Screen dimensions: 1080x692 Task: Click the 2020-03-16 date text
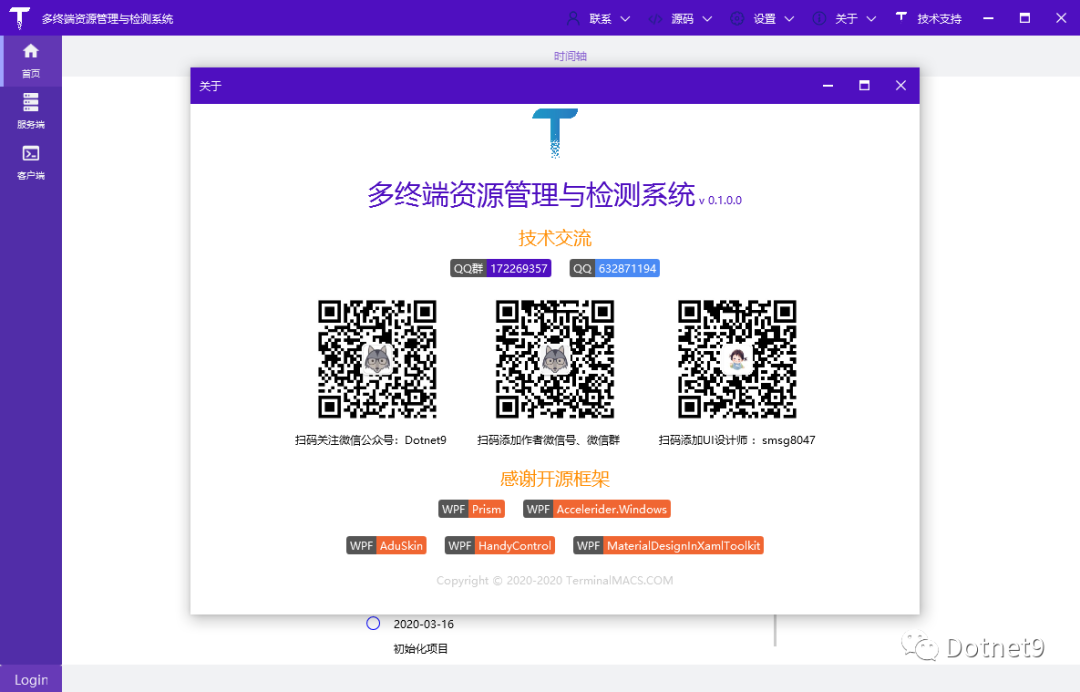(x=424, y=625)
